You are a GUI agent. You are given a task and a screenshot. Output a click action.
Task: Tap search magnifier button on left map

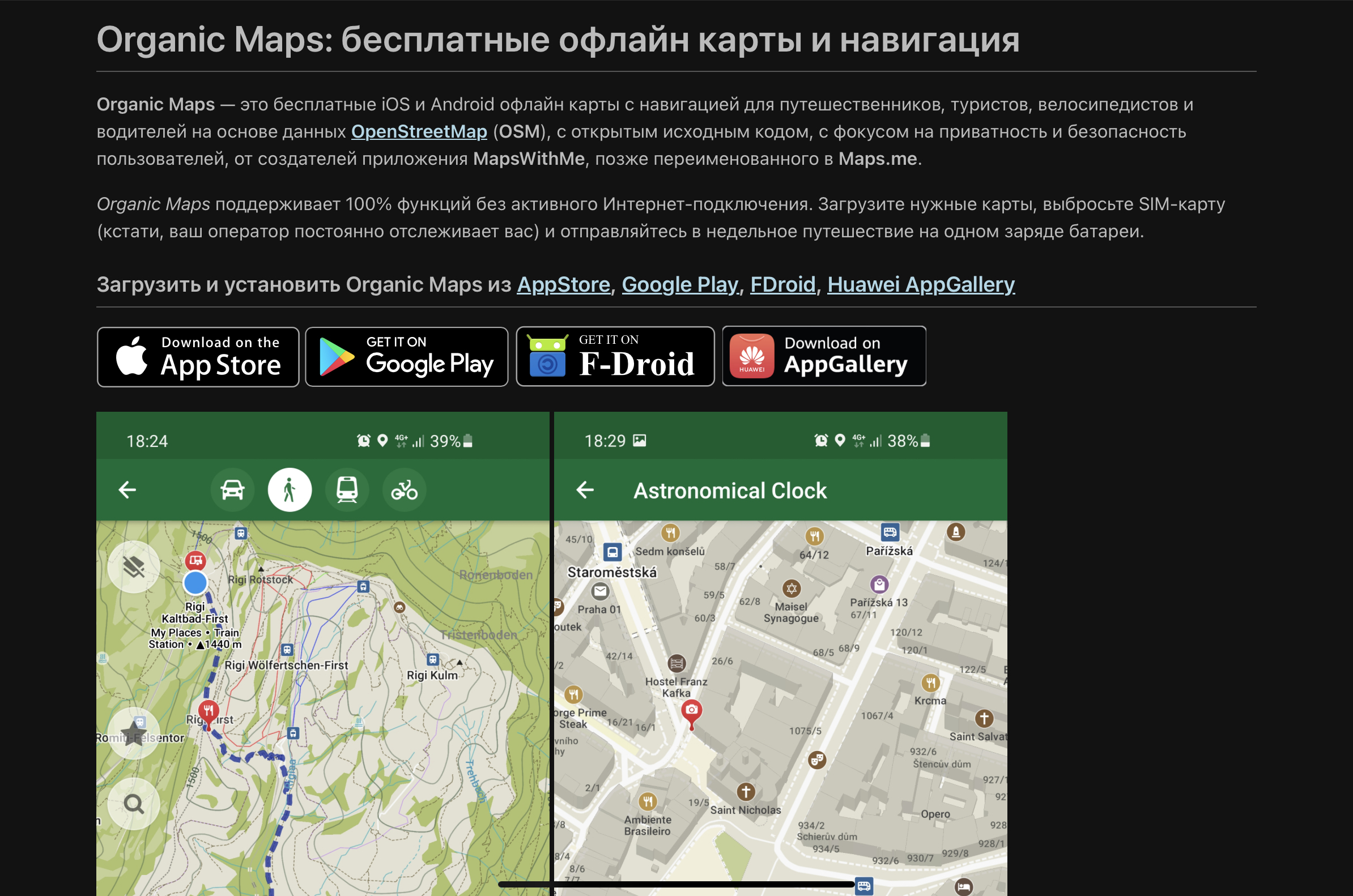134,804
